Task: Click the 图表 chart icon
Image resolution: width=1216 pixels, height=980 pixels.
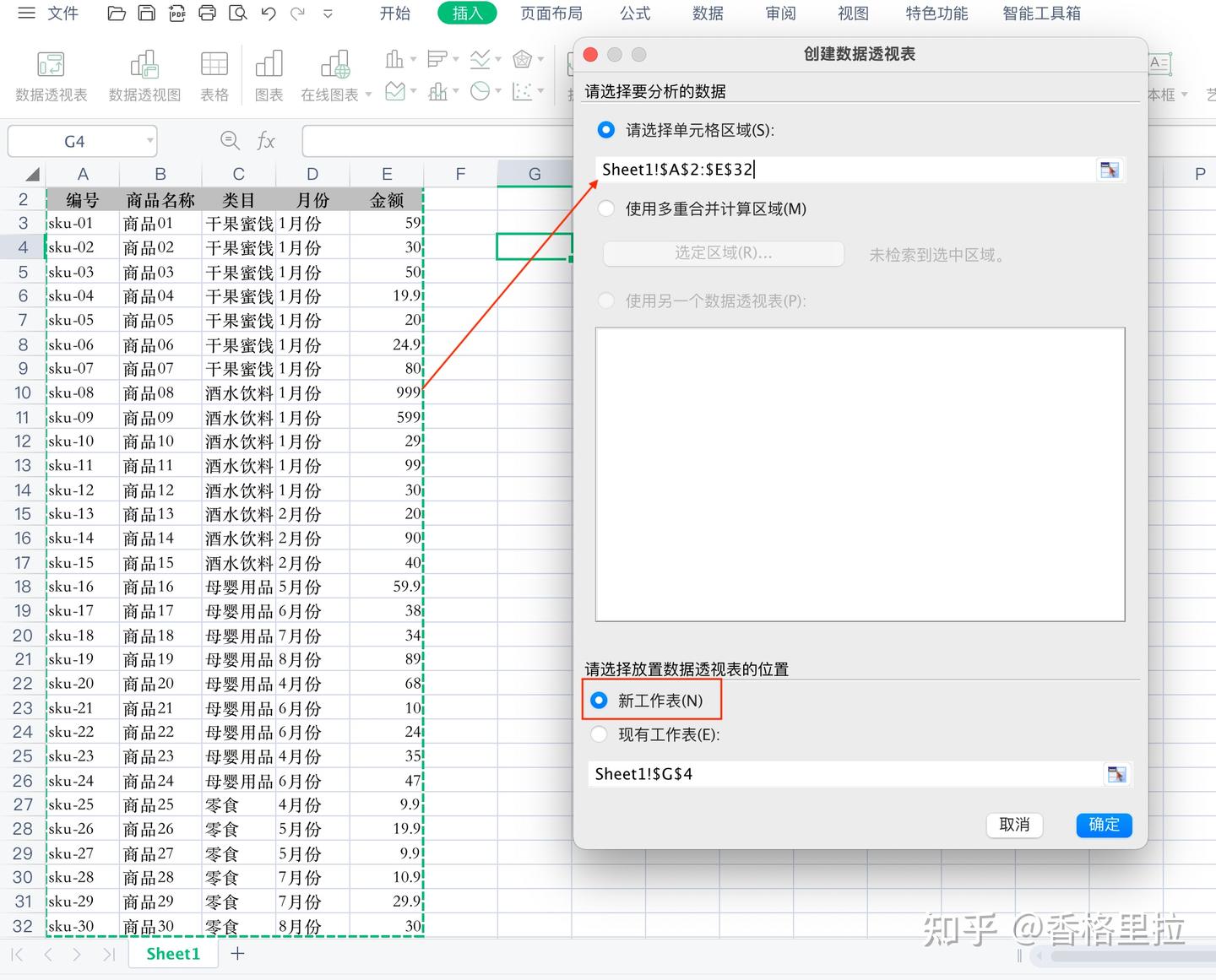Action: tap(269, 64)
